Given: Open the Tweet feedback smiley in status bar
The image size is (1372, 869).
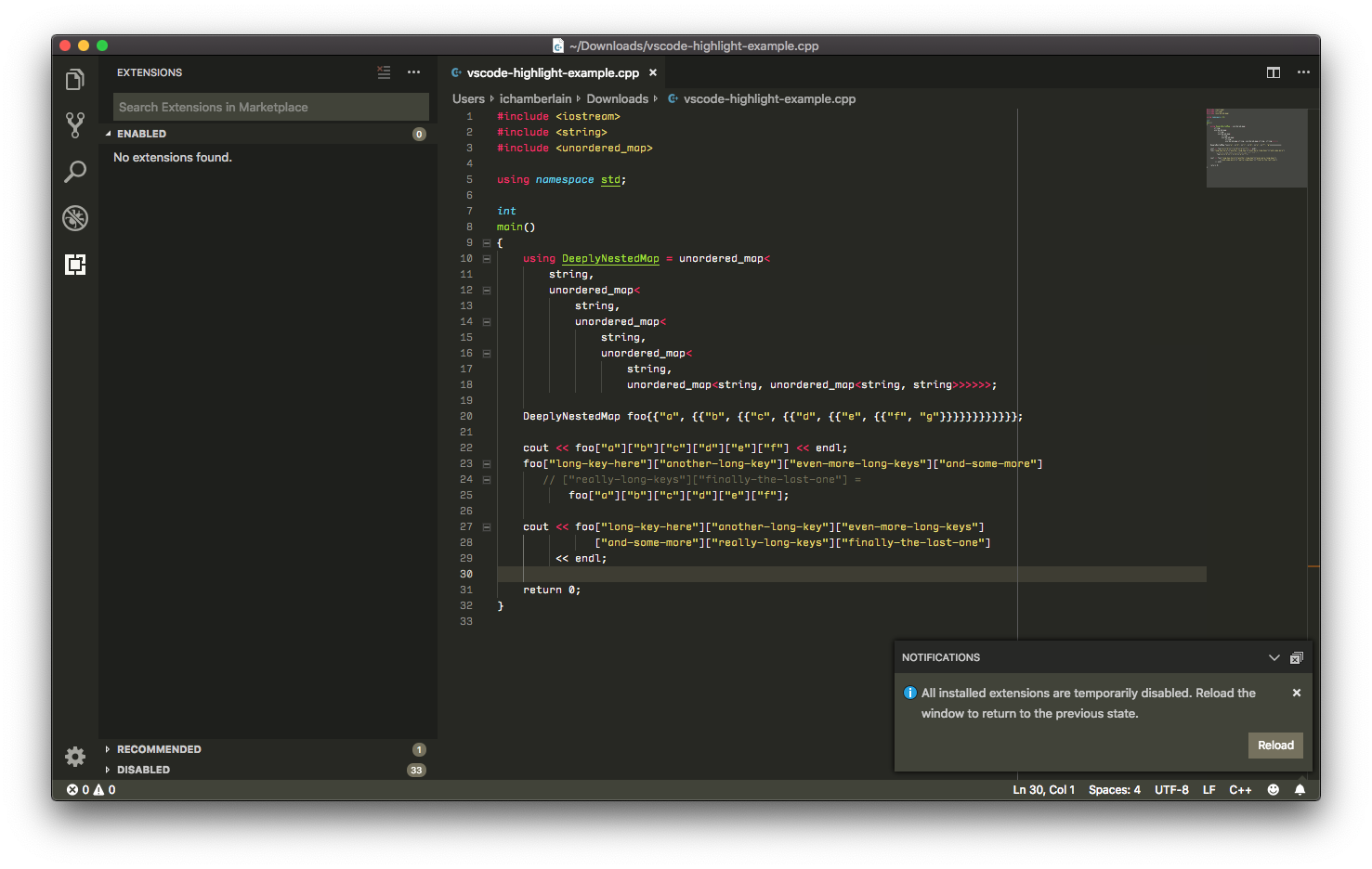Looking at the screenshot, I should pyautogui.click(x=1273, y=789).
